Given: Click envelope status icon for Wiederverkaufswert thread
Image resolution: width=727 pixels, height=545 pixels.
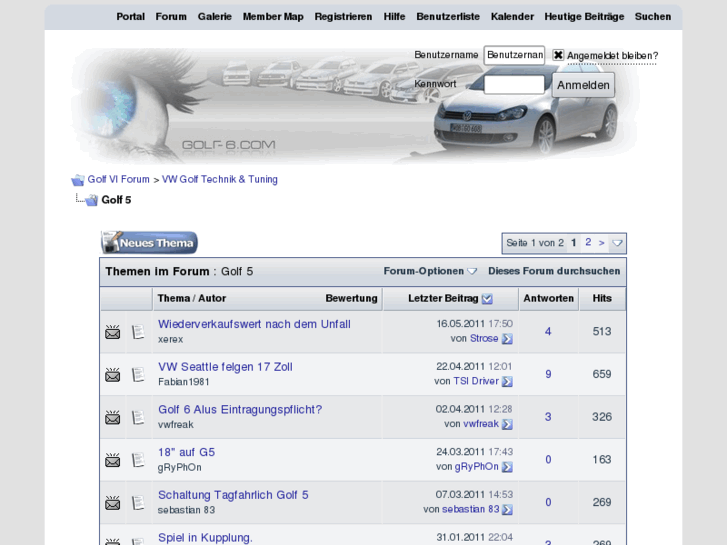Looking at the screenshot, I should tap(112, 332).
